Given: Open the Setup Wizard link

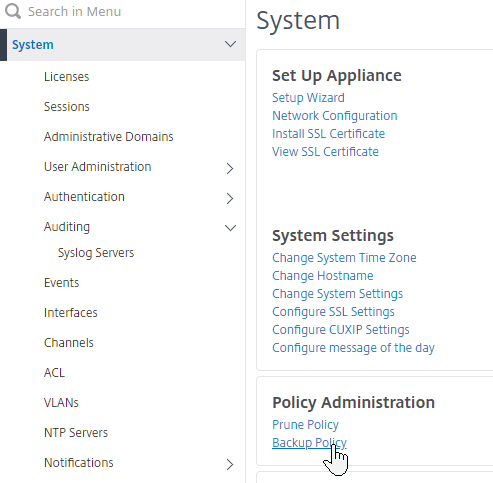Looking at the screenshot, I should pyautogui.click(x=308, y=98).
